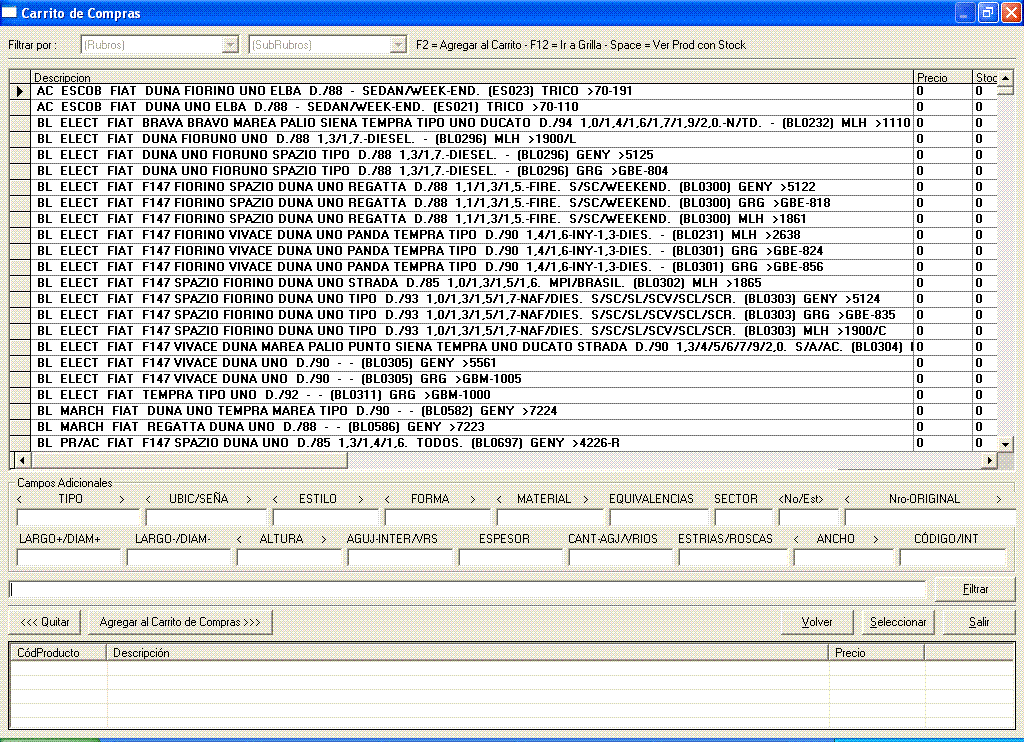Click the Precio column header of the product grid
This screenshot has height=742, width=1024.
pyautogui.click(x=942, y=77)
